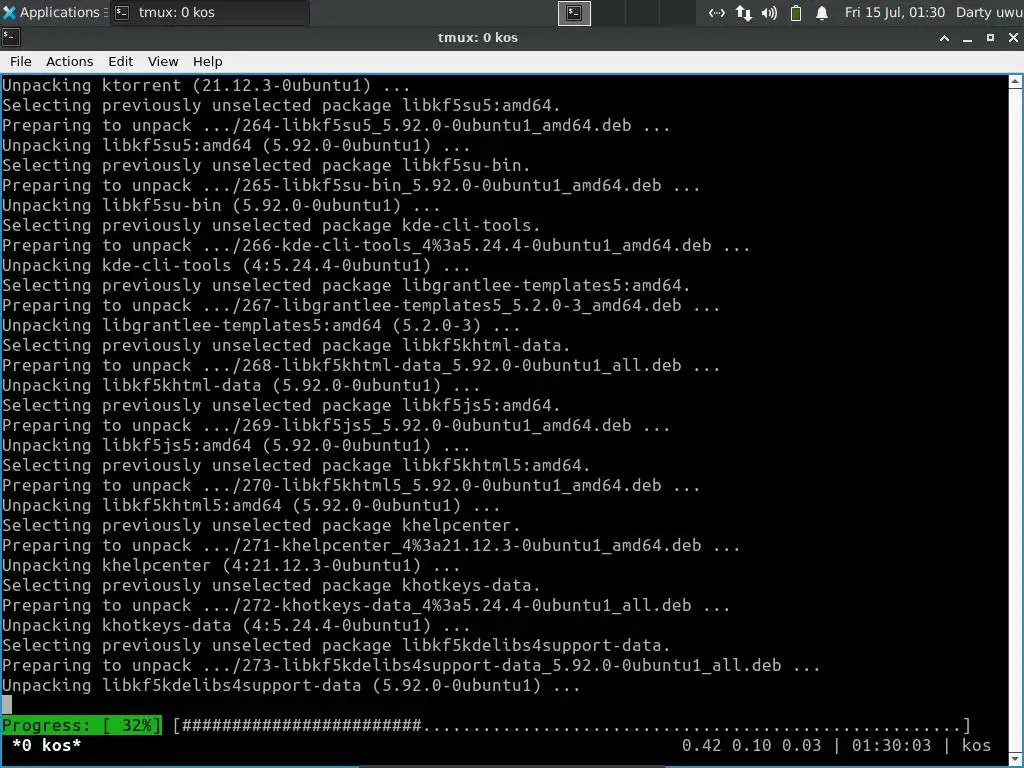Click the clock showing Fri 15 Jul, 01:30
The image size is (1024, 768).
coord(895,12)
